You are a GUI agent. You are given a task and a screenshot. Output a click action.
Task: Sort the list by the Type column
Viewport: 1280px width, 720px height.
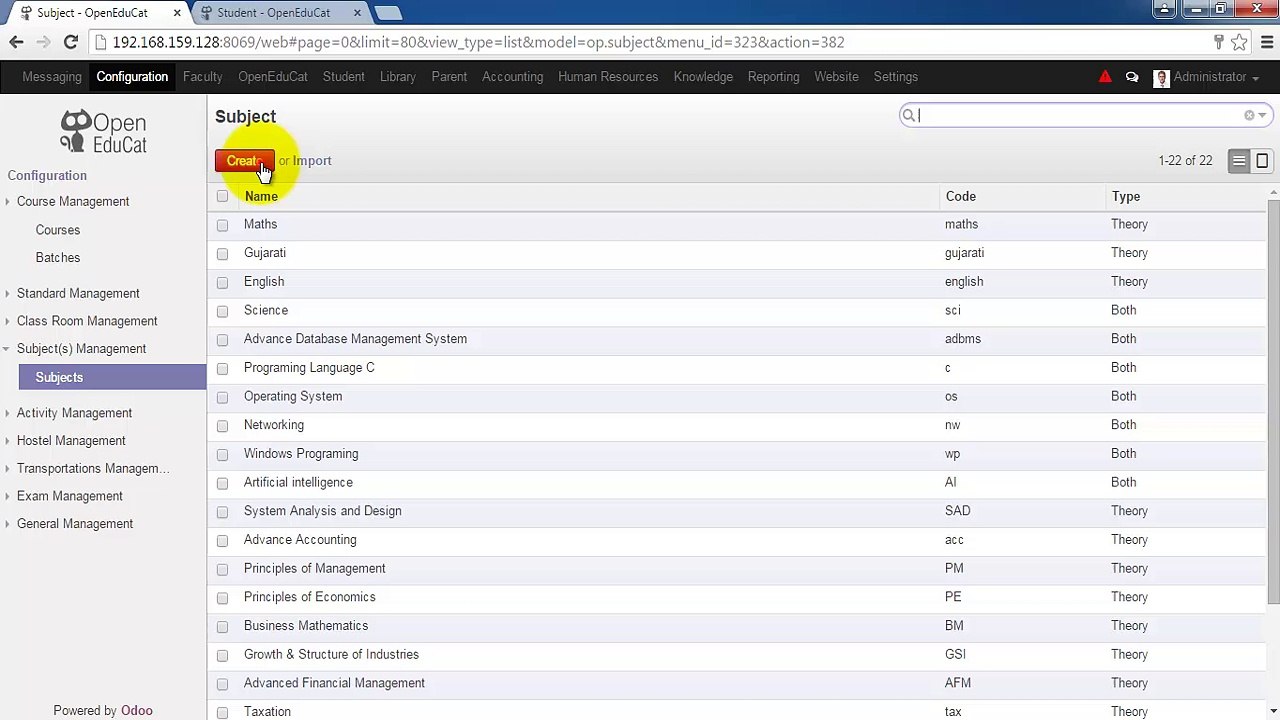click(1126, 197)
